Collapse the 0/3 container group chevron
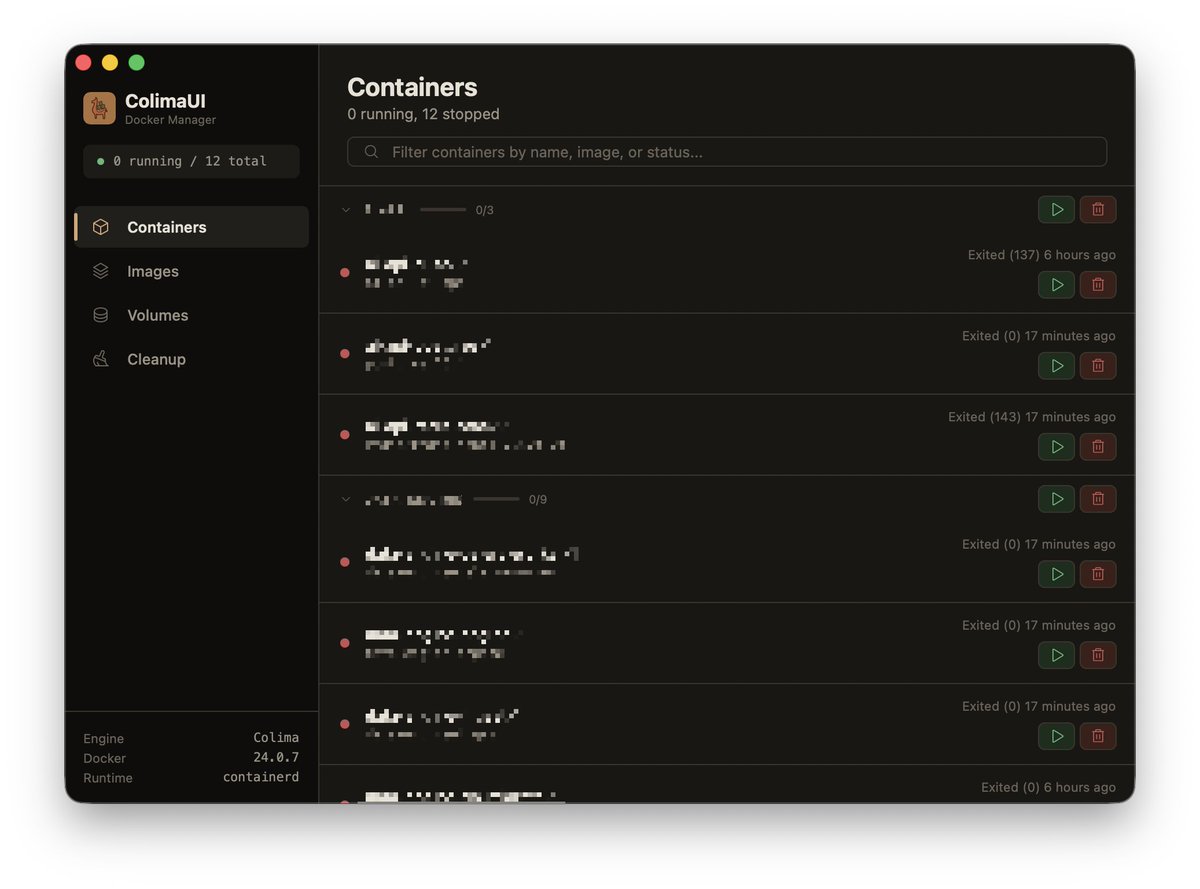 (346, 210)
